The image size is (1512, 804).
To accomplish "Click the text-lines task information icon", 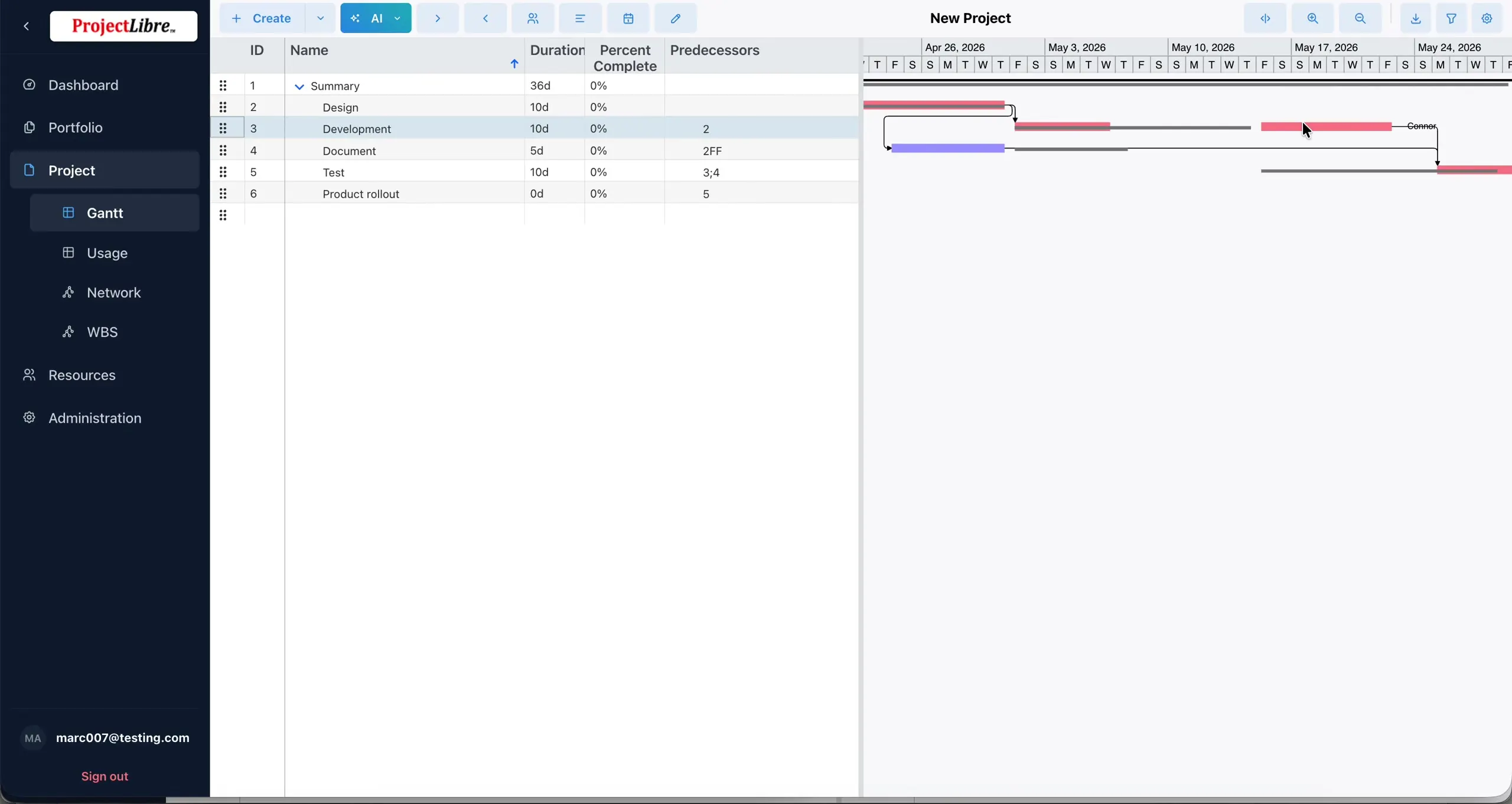I will point(581,18).
